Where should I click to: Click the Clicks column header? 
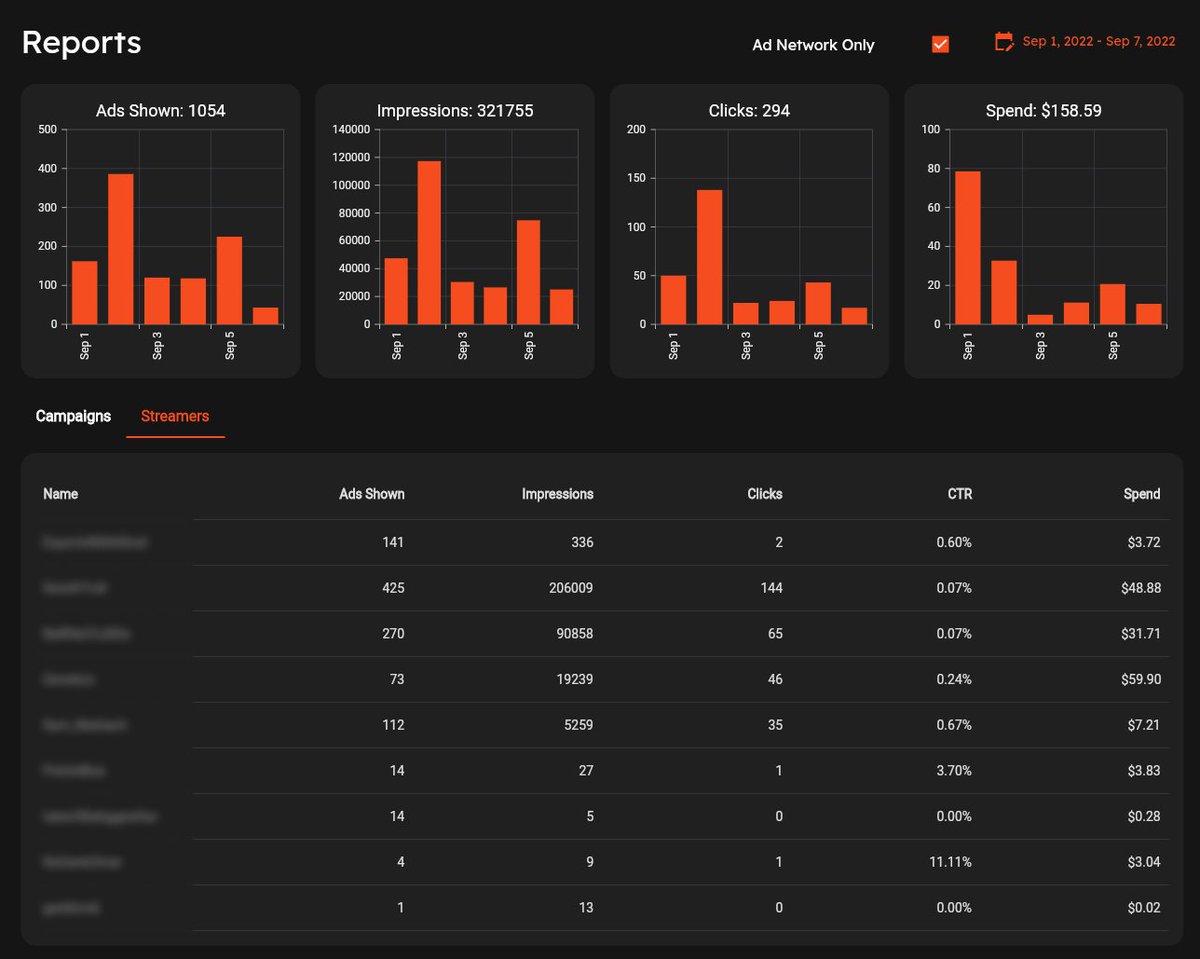(765, 494)
